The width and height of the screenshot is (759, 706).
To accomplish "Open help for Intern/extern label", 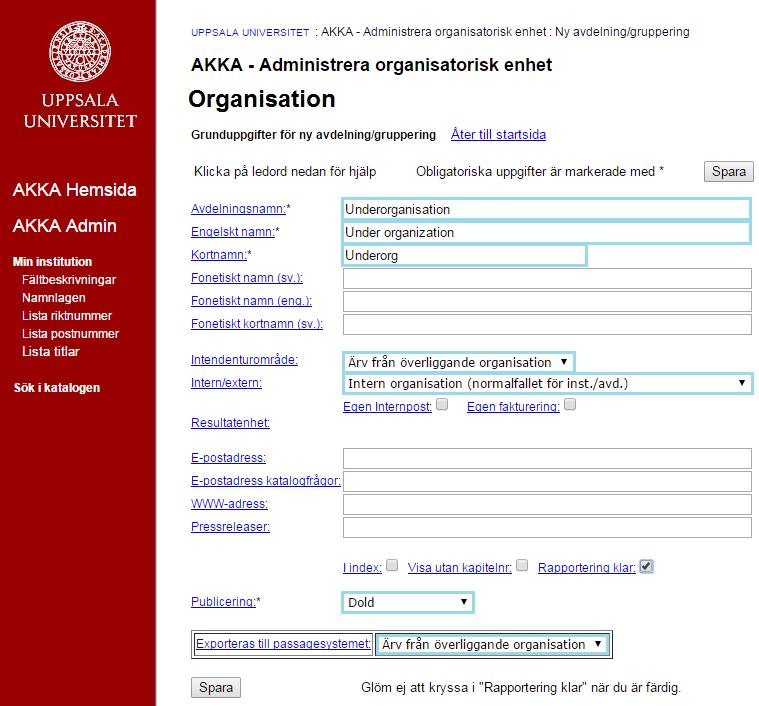I will tap(226, 382).
